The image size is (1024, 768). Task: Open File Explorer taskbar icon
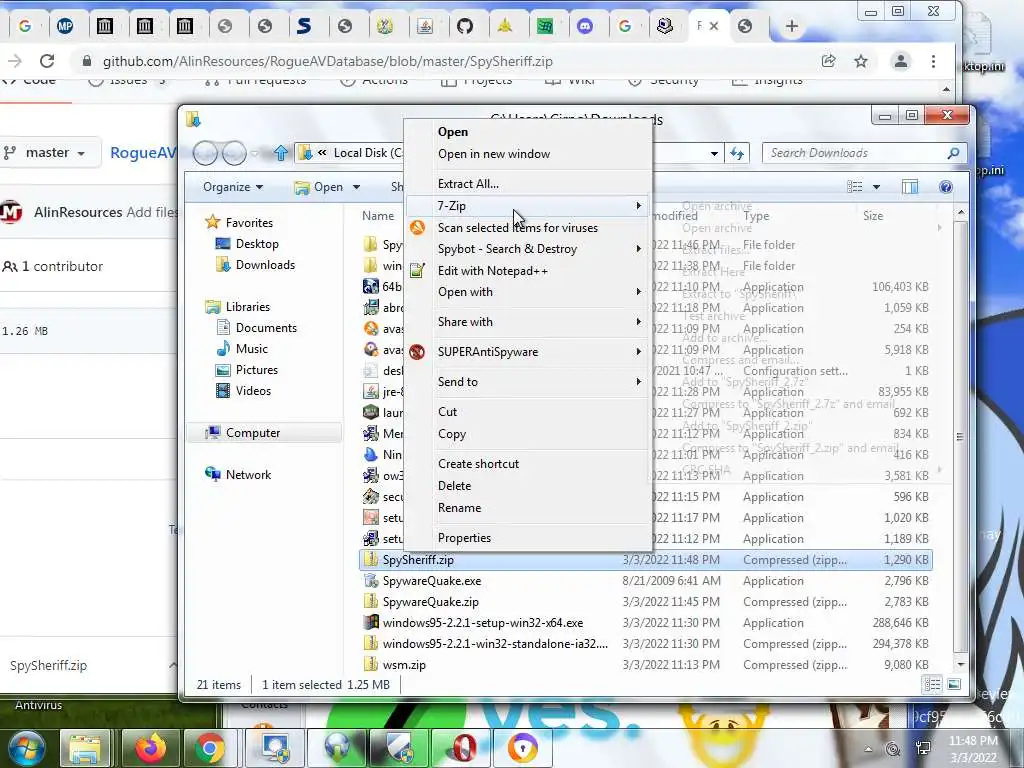pyautogui.click(x=84, y=748)
